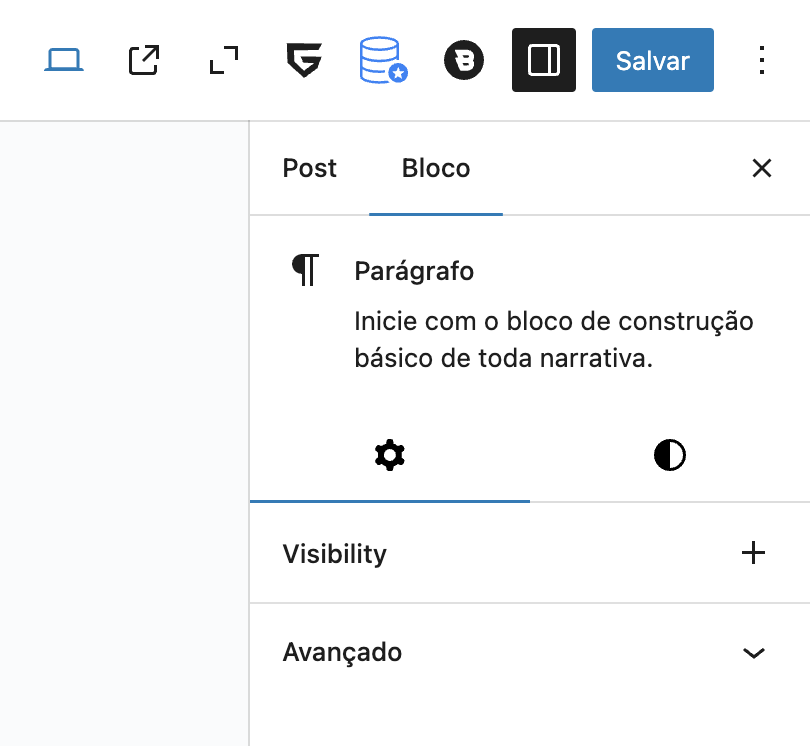Switch to the Post tab
Image resolution: width=810 pixels, height=746 pixels.
[x=309, y=168]
